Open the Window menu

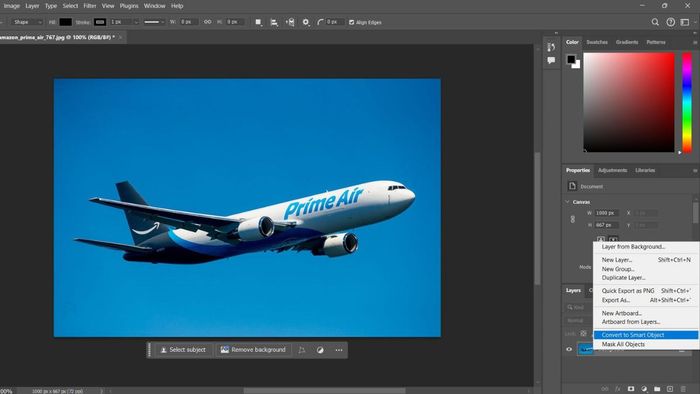pyautogui.click(x=154, y=6)
